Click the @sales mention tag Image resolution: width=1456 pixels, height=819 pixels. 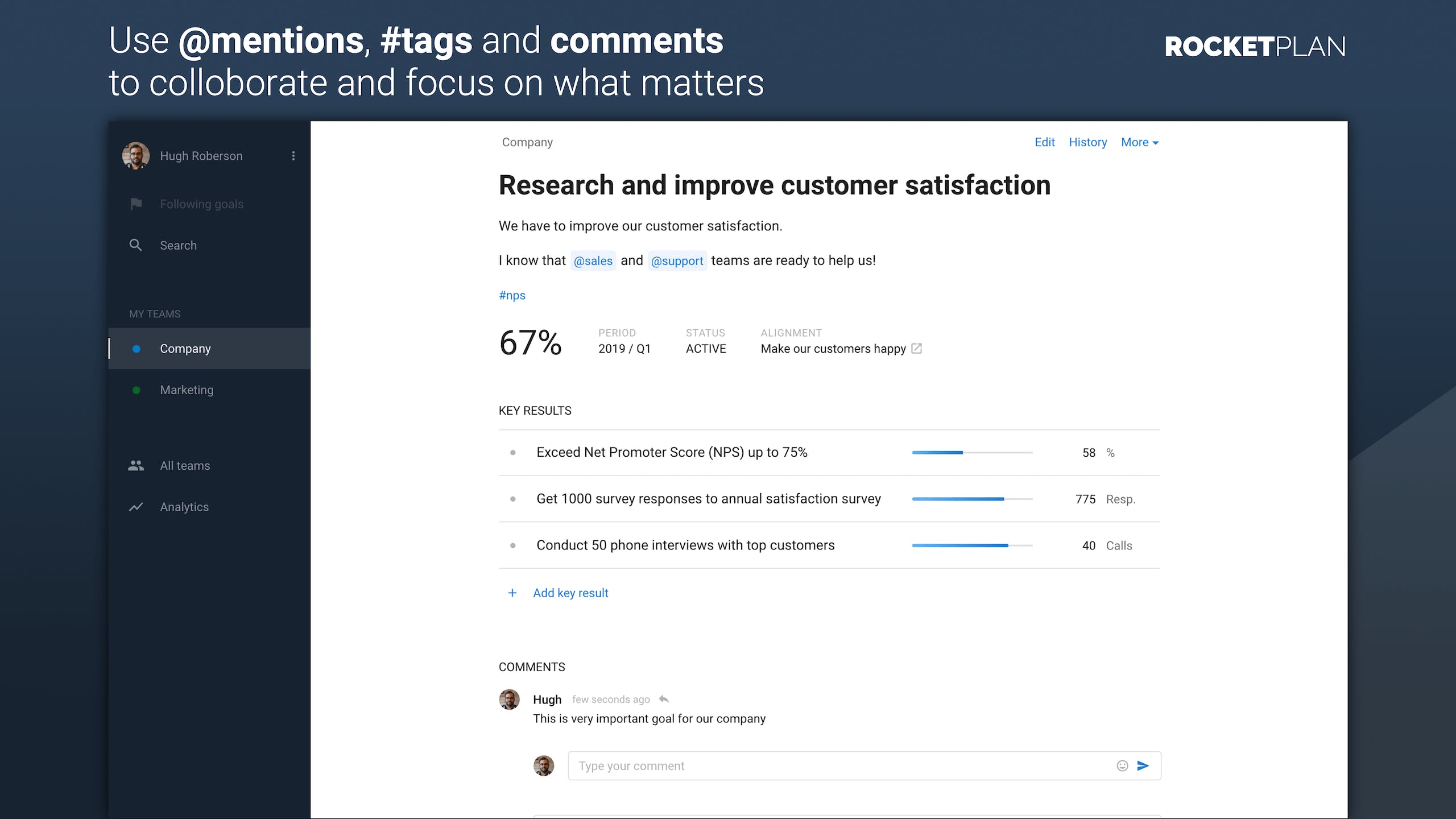click(x=593, y=260)
